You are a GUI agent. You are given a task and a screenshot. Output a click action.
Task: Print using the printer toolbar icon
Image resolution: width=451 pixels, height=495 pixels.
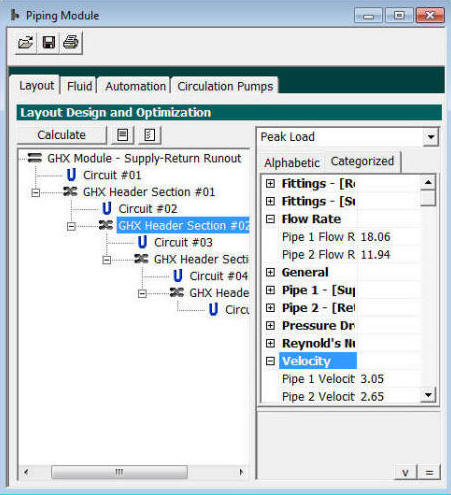click(71, 43)
